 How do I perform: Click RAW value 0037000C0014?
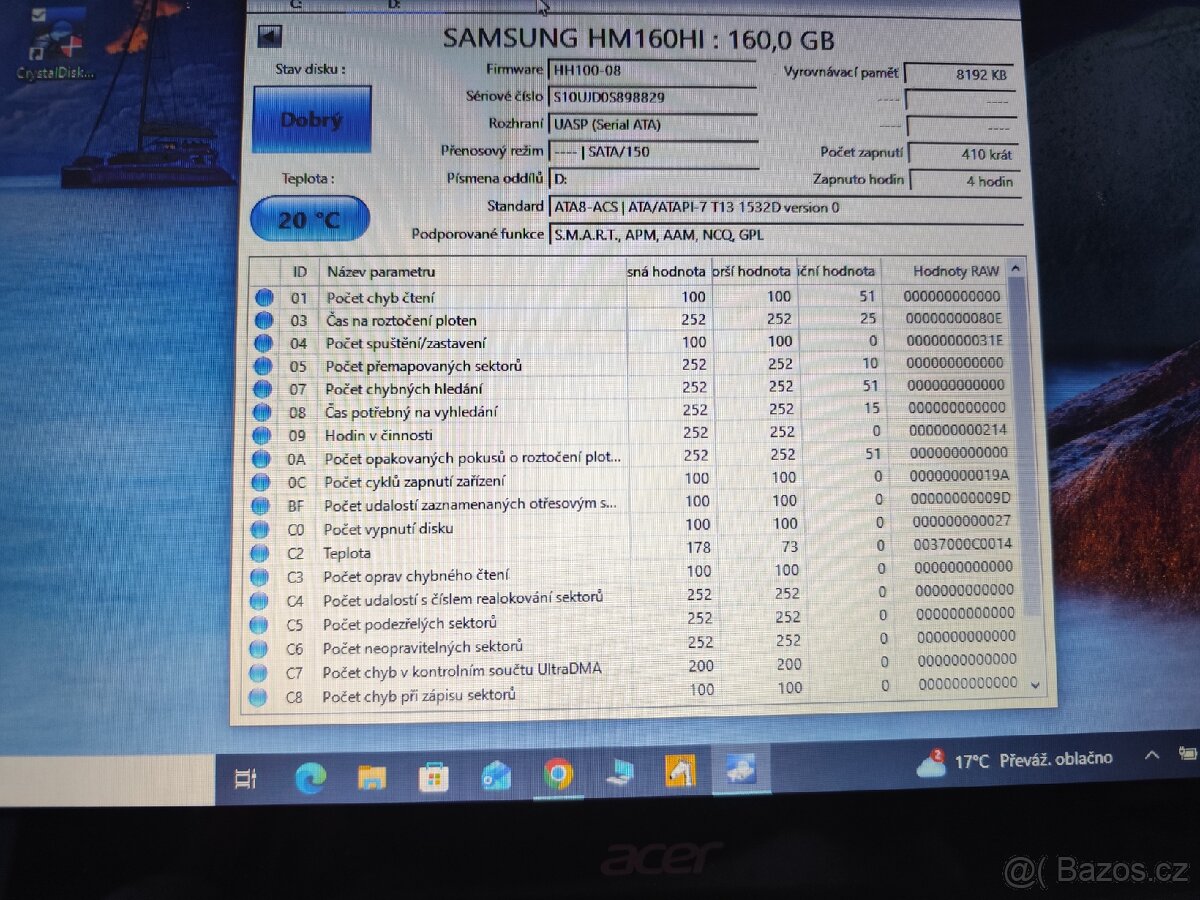(962, 545)
